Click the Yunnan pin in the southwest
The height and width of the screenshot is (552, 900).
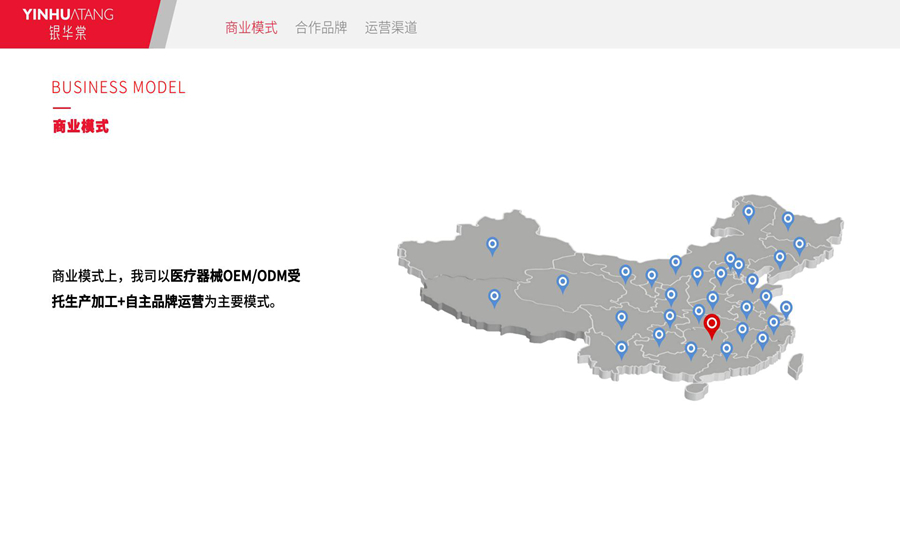tap(621, 348)
